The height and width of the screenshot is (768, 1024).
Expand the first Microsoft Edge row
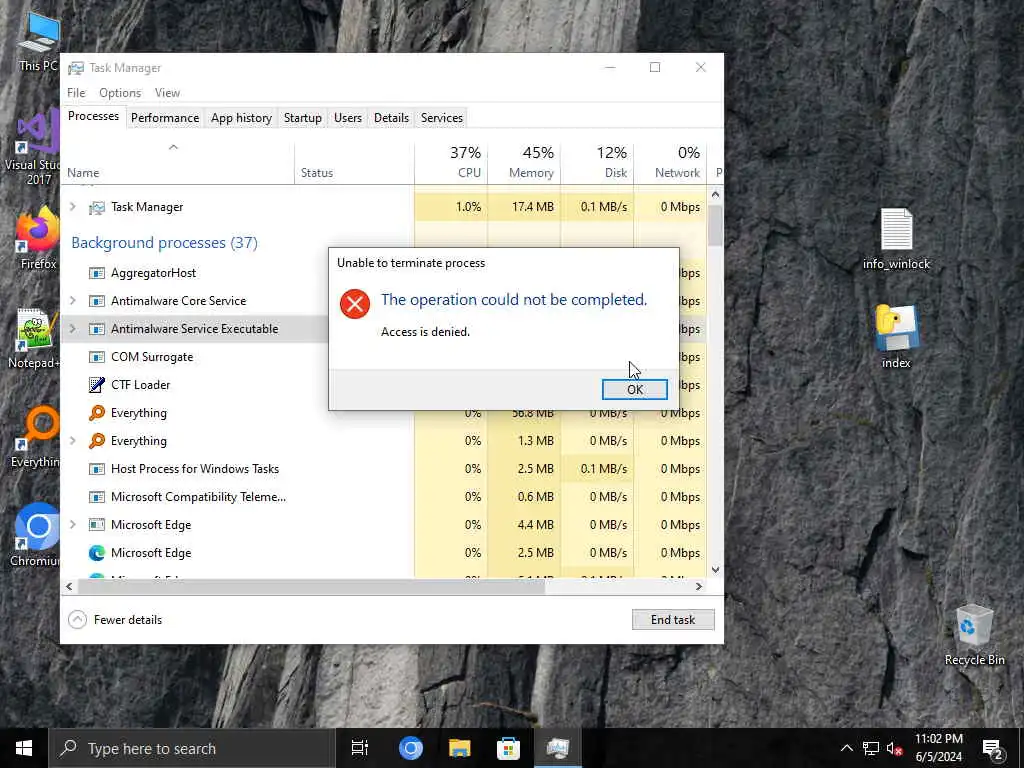click(x=72, y=524)
